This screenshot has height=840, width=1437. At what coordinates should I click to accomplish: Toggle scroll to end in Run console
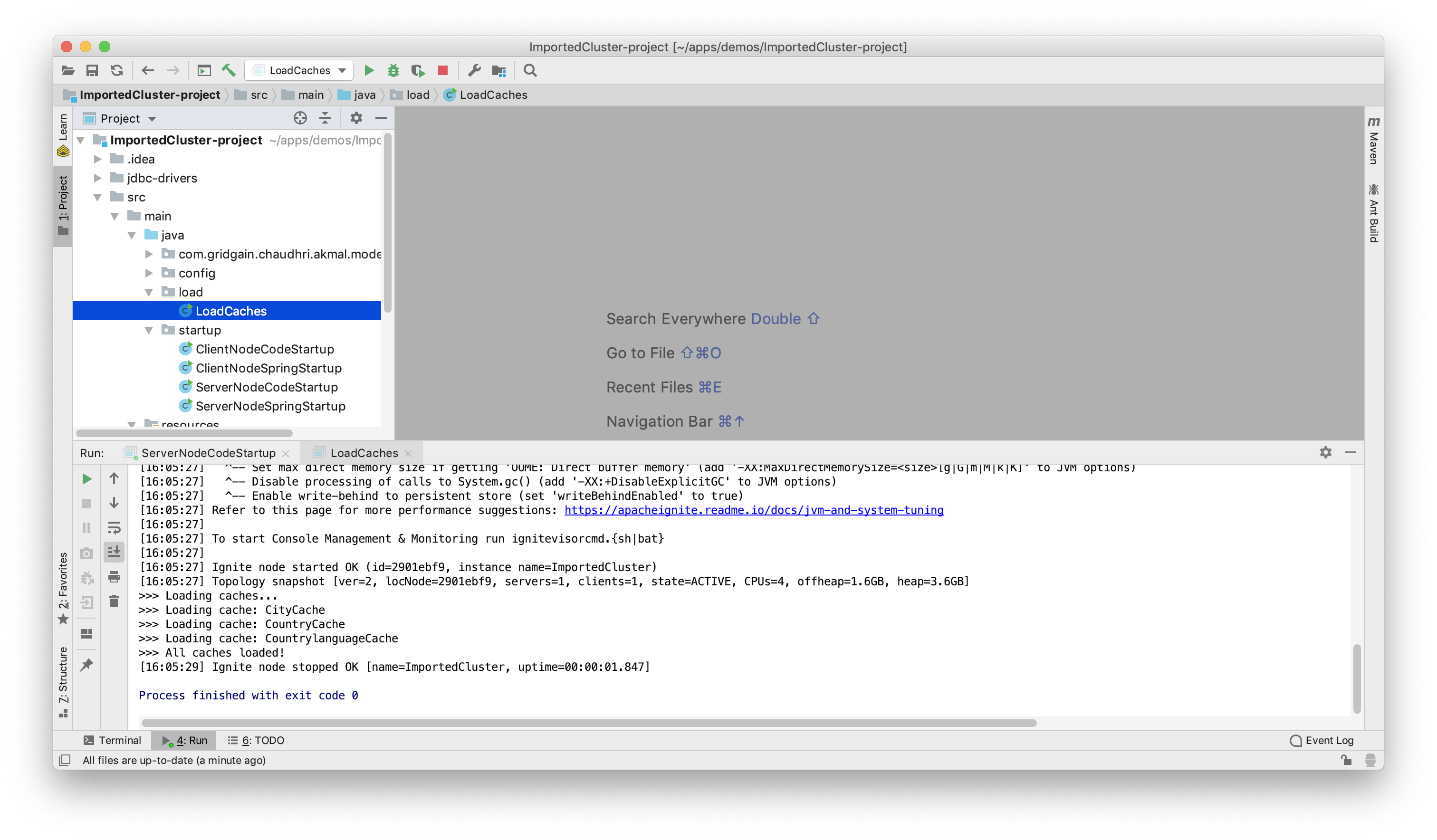click(114, 552)
